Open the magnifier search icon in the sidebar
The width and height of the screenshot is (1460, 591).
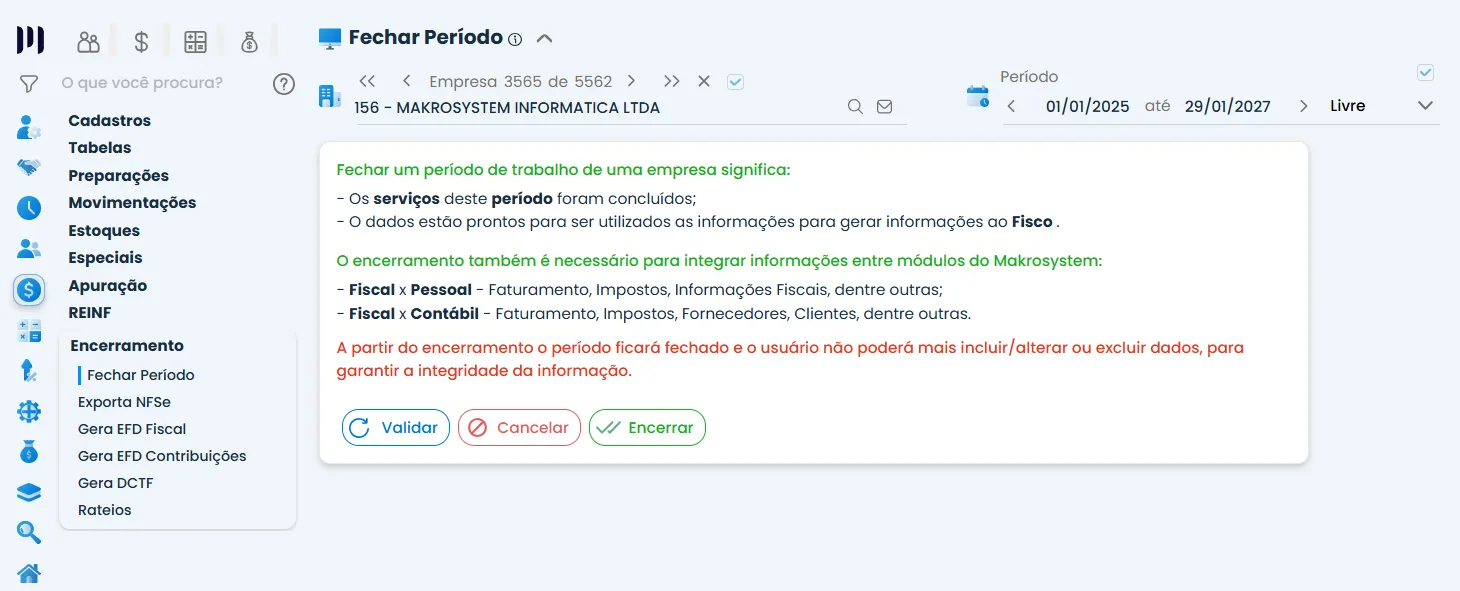(x=28, y=532)
